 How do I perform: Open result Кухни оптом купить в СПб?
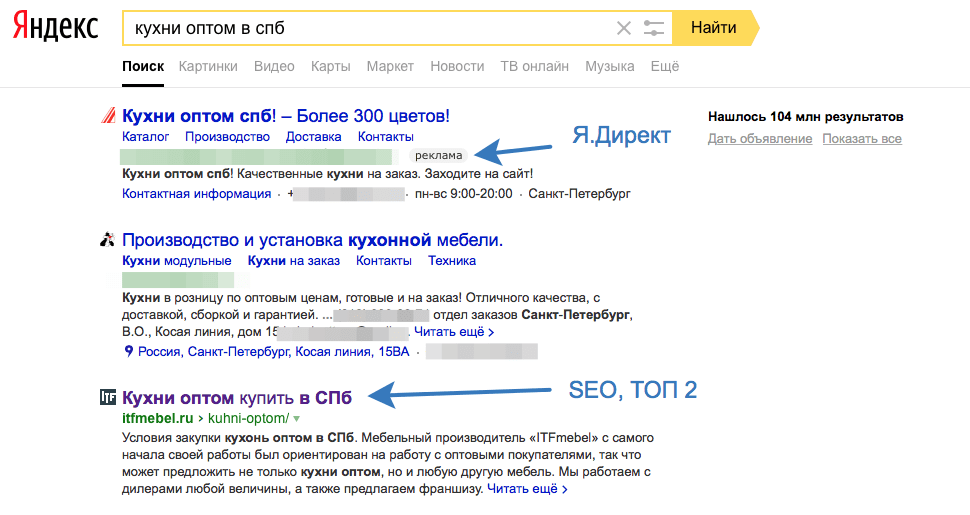(x=237, y=397)
